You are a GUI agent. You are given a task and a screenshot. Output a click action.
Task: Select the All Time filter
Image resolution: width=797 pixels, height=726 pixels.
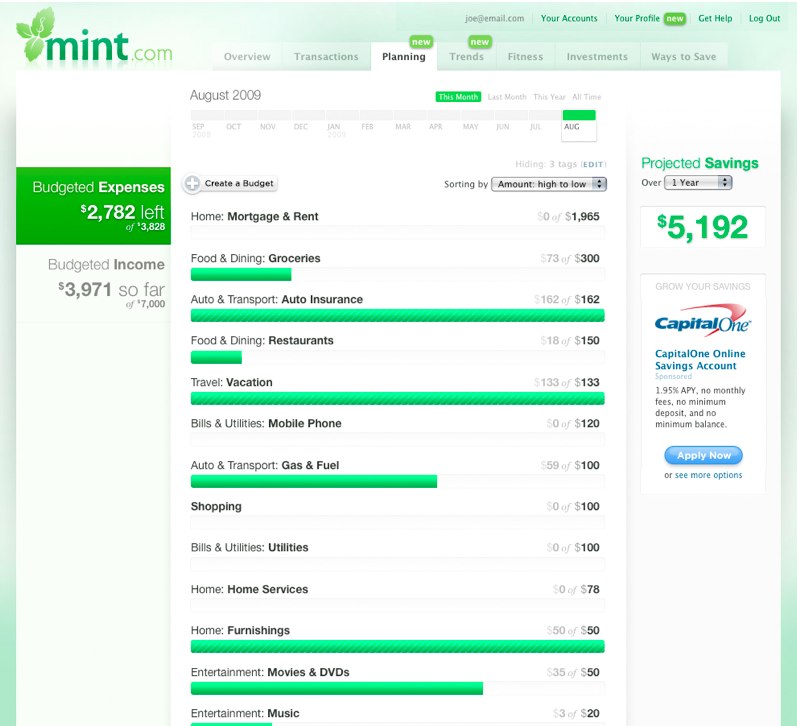coord(586,97)
